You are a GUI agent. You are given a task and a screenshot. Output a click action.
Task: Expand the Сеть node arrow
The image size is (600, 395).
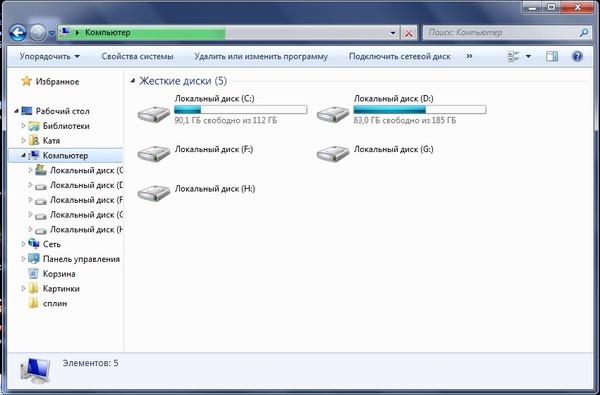point(23,244)
